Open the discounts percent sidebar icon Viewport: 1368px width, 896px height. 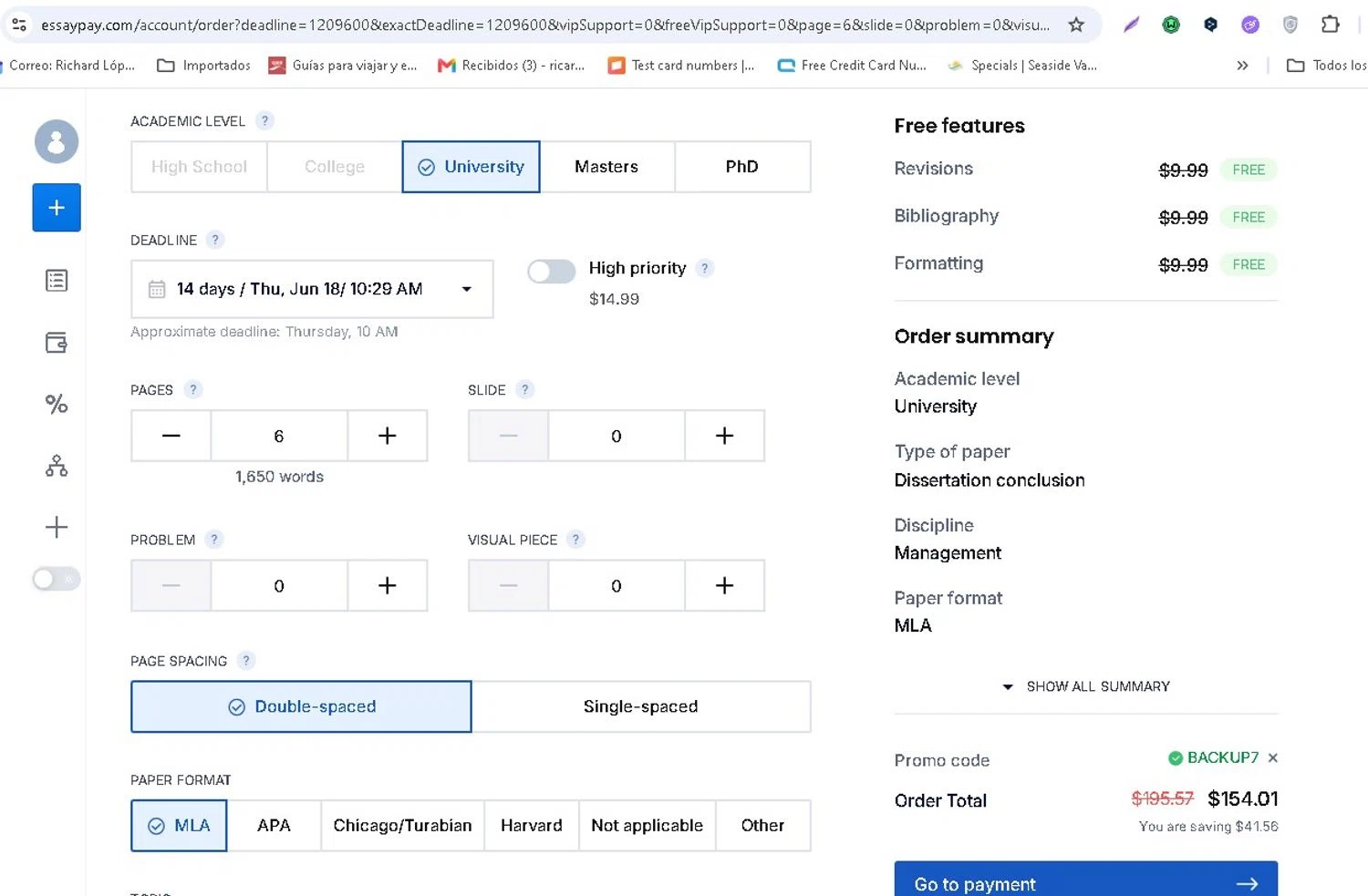click(57, 404)
